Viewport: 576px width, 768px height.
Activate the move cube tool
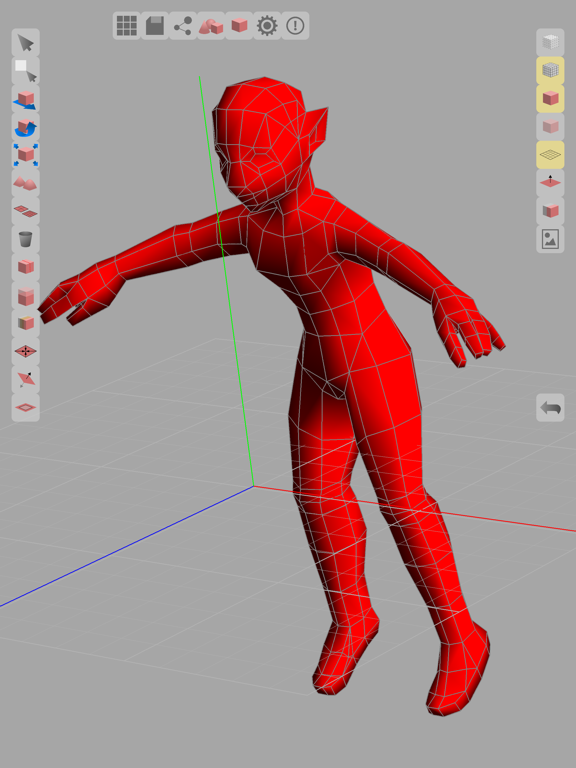pos(25,99)
